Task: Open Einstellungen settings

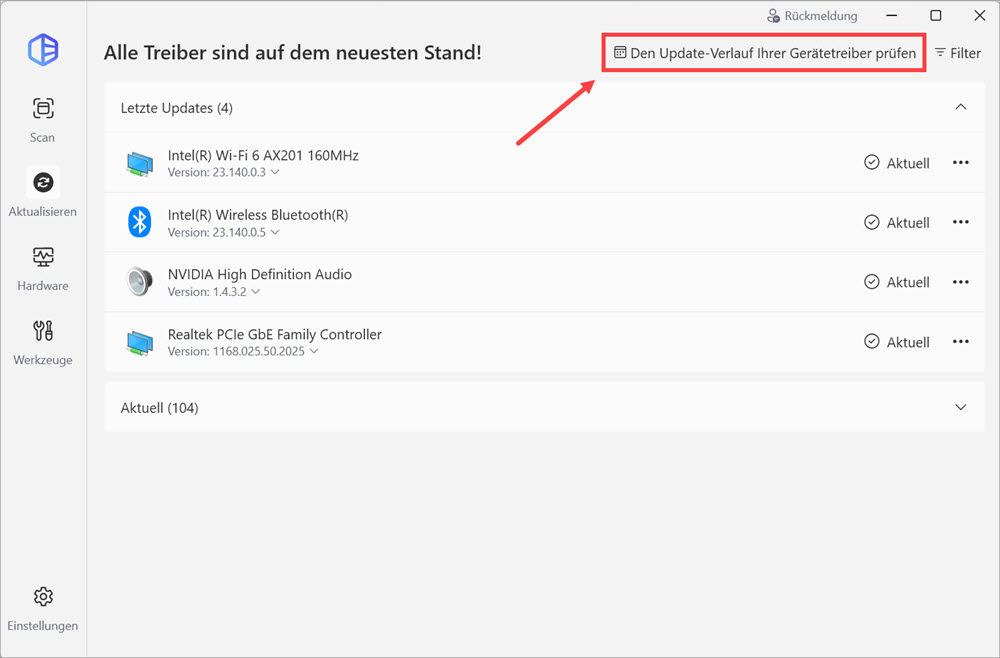Action: click(43, 608)
